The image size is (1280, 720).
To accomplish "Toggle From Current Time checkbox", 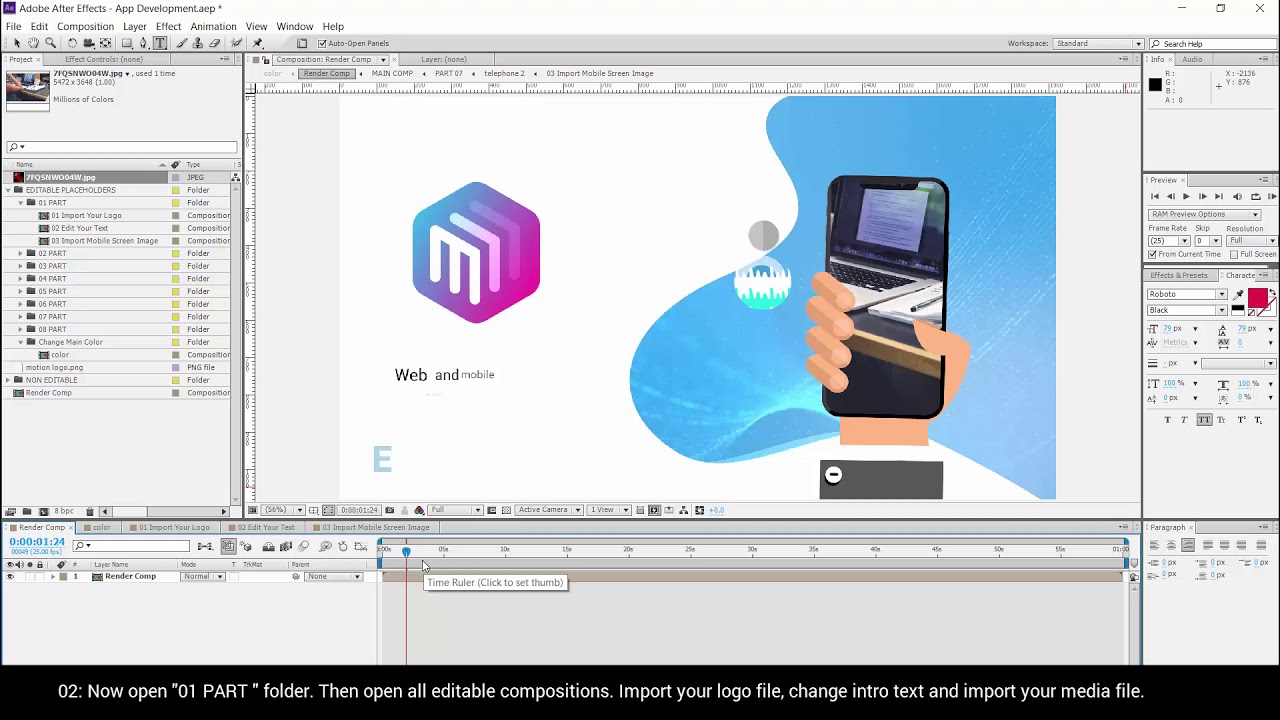I will coord(1153,254).
